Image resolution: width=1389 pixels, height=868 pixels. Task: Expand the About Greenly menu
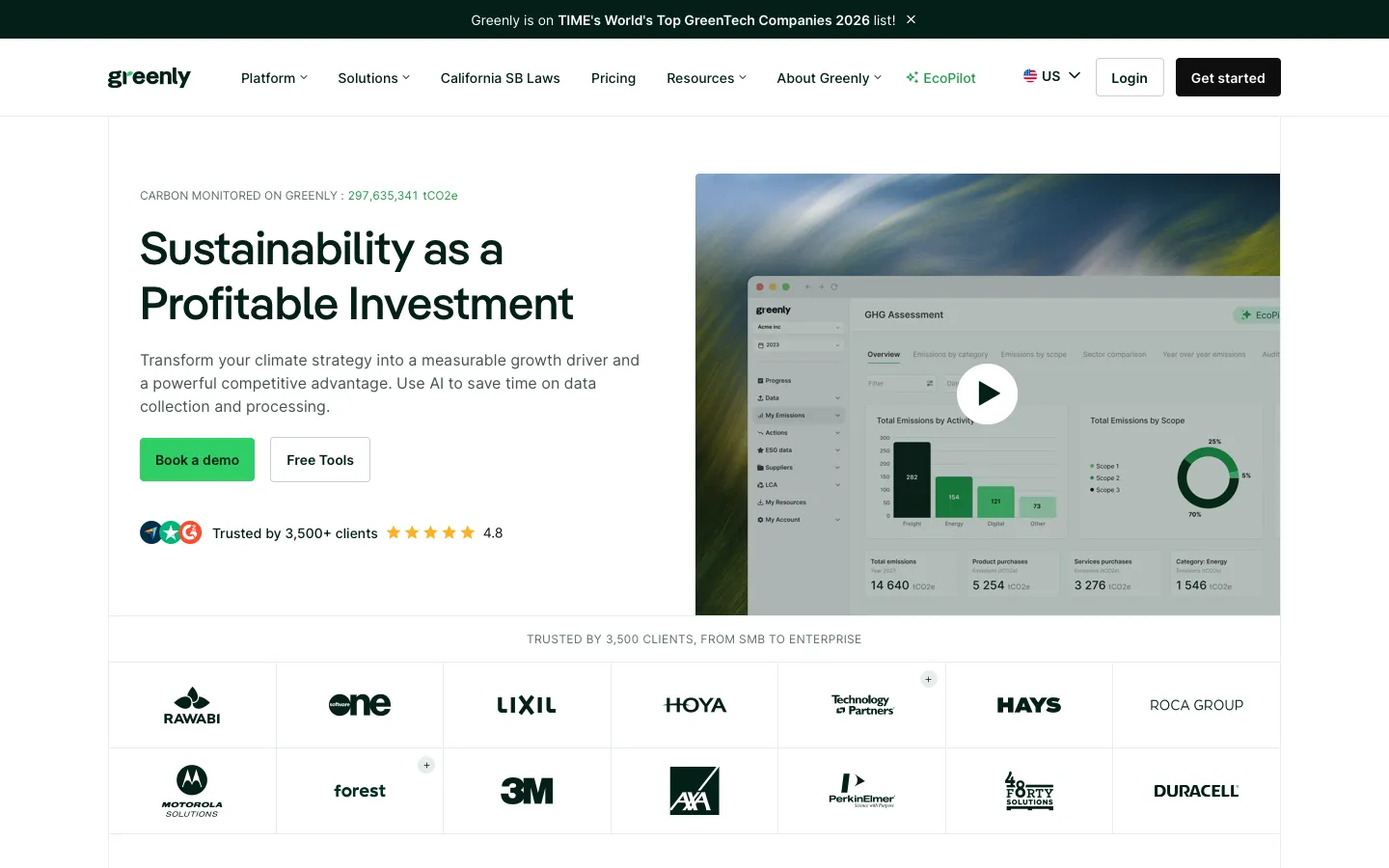829,78
